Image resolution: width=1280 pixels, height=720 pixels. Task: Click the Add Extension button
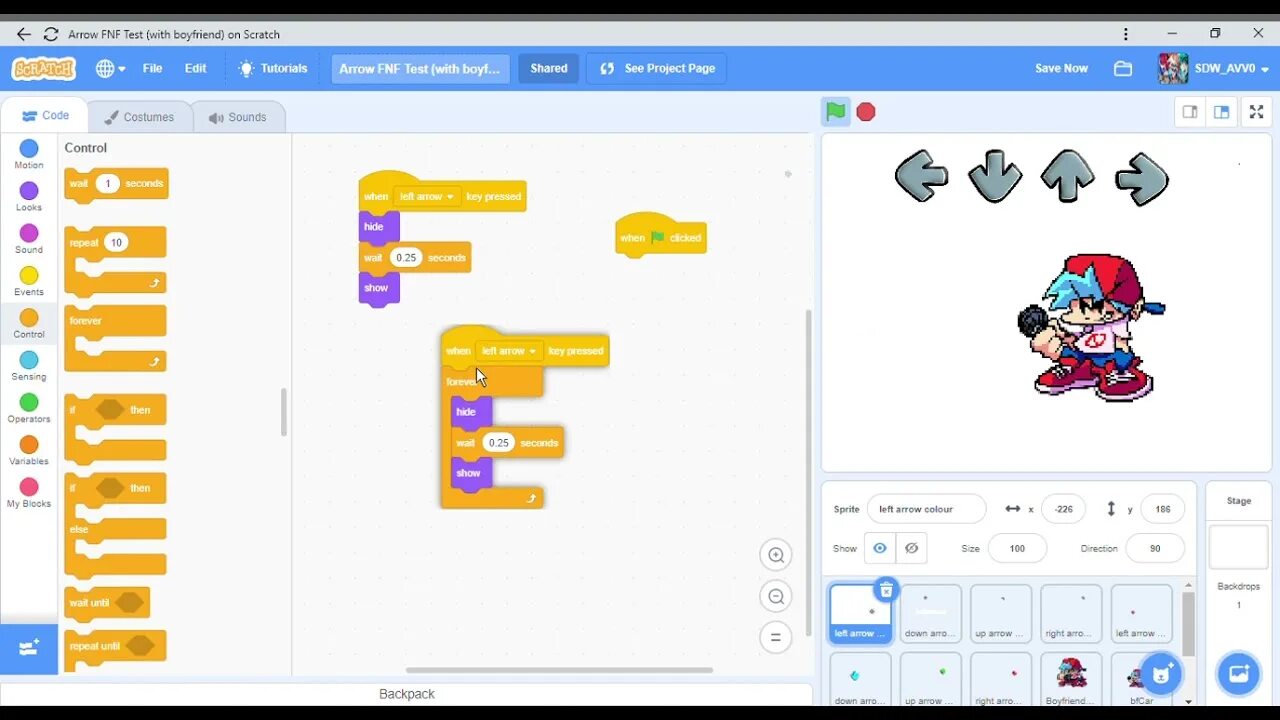[x=29, y=648]
